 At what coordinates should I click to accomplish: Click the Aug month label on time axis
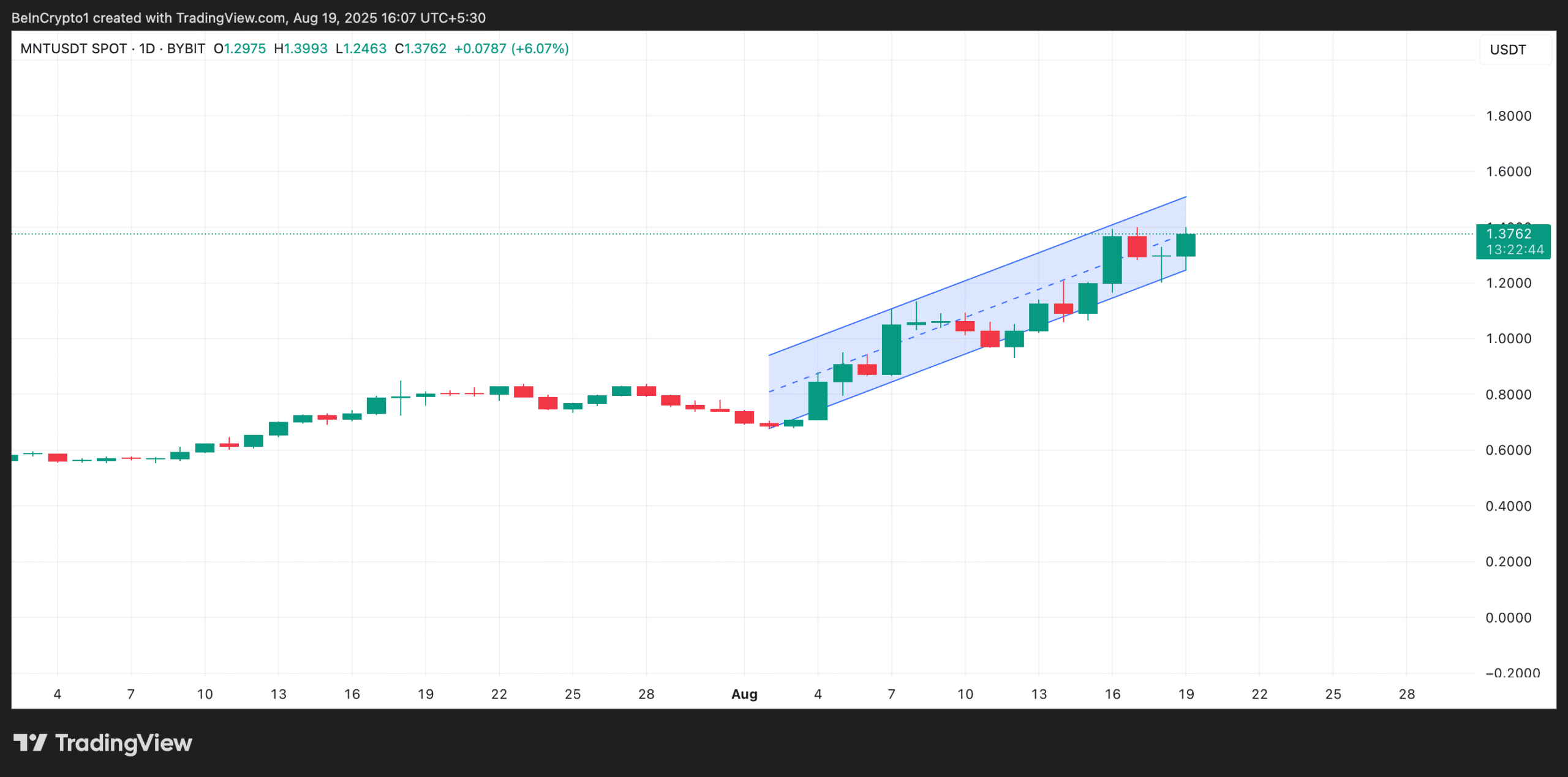[744, 694]
